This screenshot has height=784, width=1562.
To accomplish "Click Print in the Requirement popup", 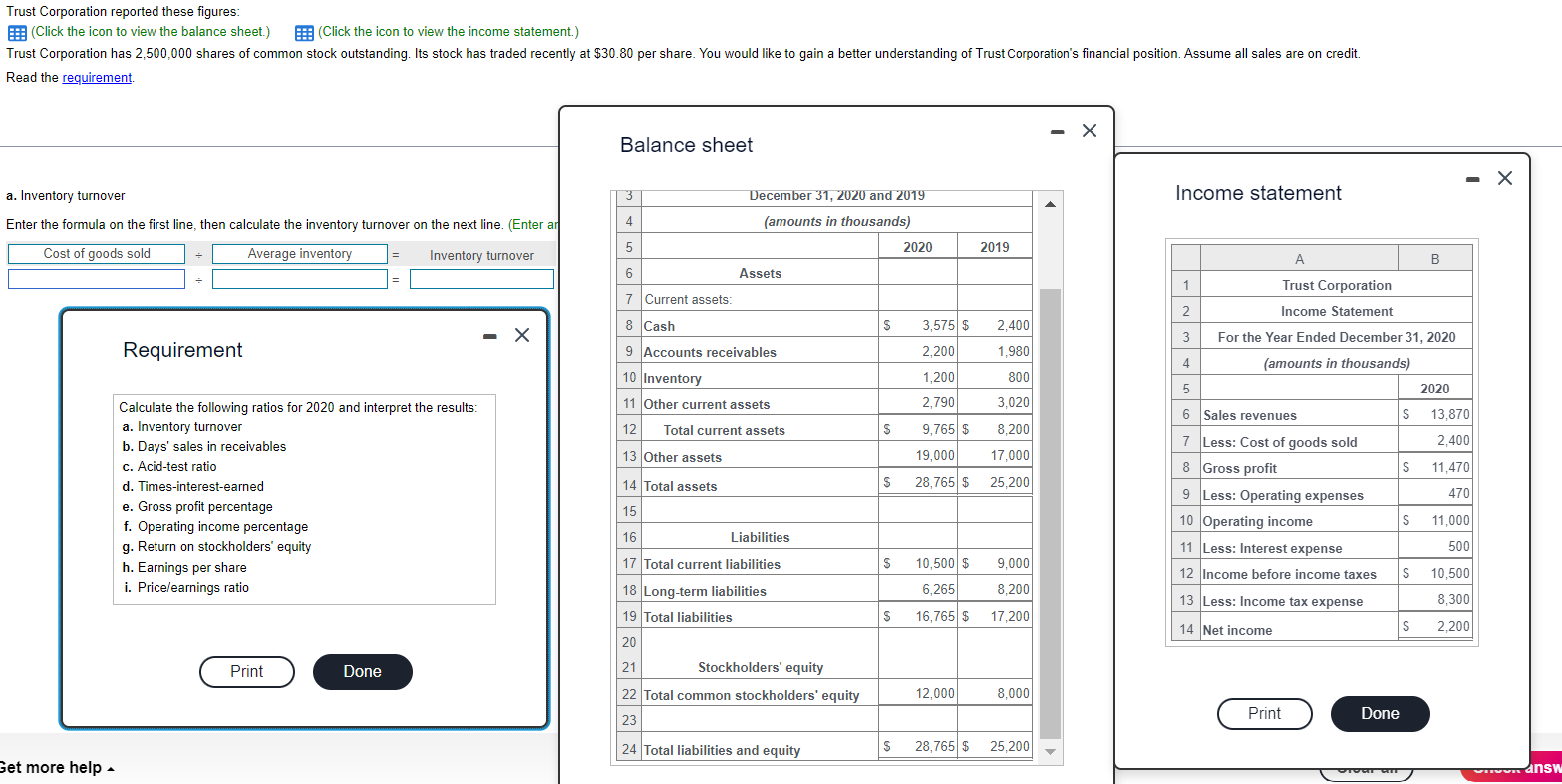I will click(x=247, y=672).
